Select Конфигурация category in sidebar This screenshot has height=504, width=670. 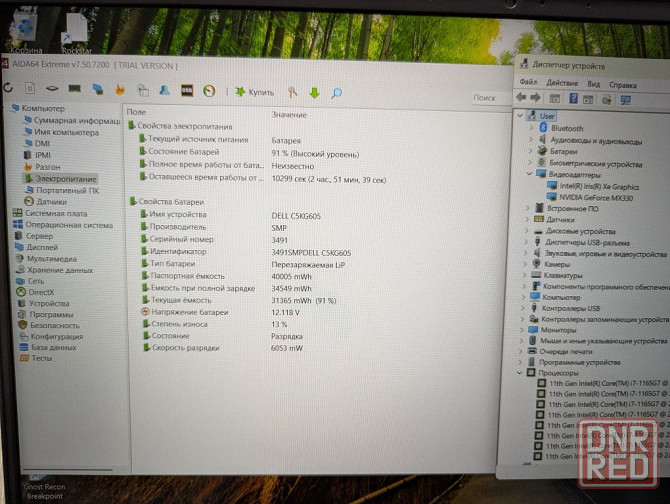point(51,337)
